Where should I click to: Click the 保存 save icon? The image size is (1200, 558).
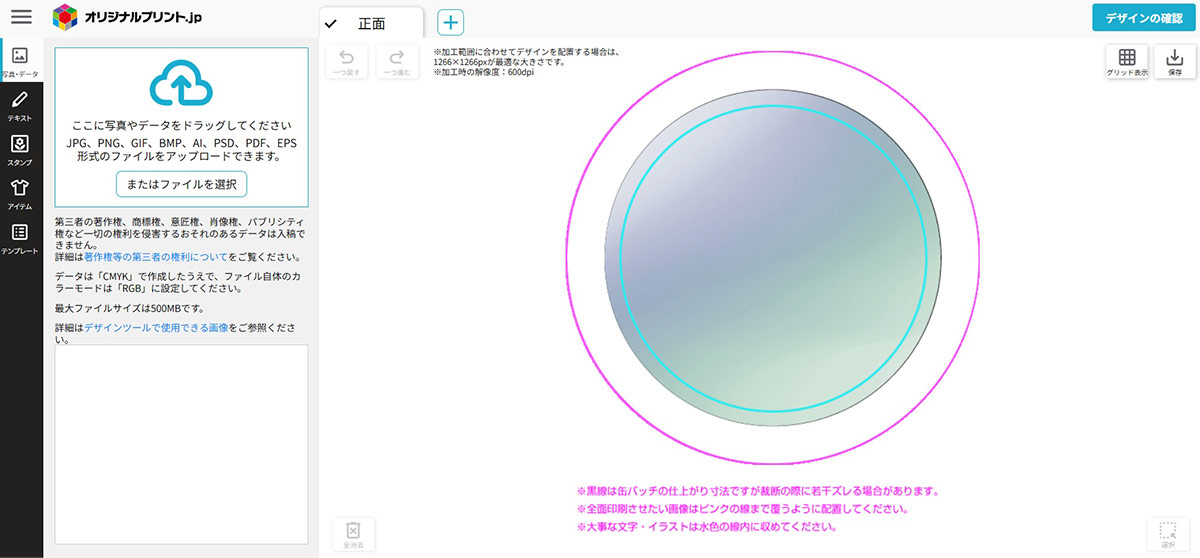pyautogui.click(x=1175, y=63)
